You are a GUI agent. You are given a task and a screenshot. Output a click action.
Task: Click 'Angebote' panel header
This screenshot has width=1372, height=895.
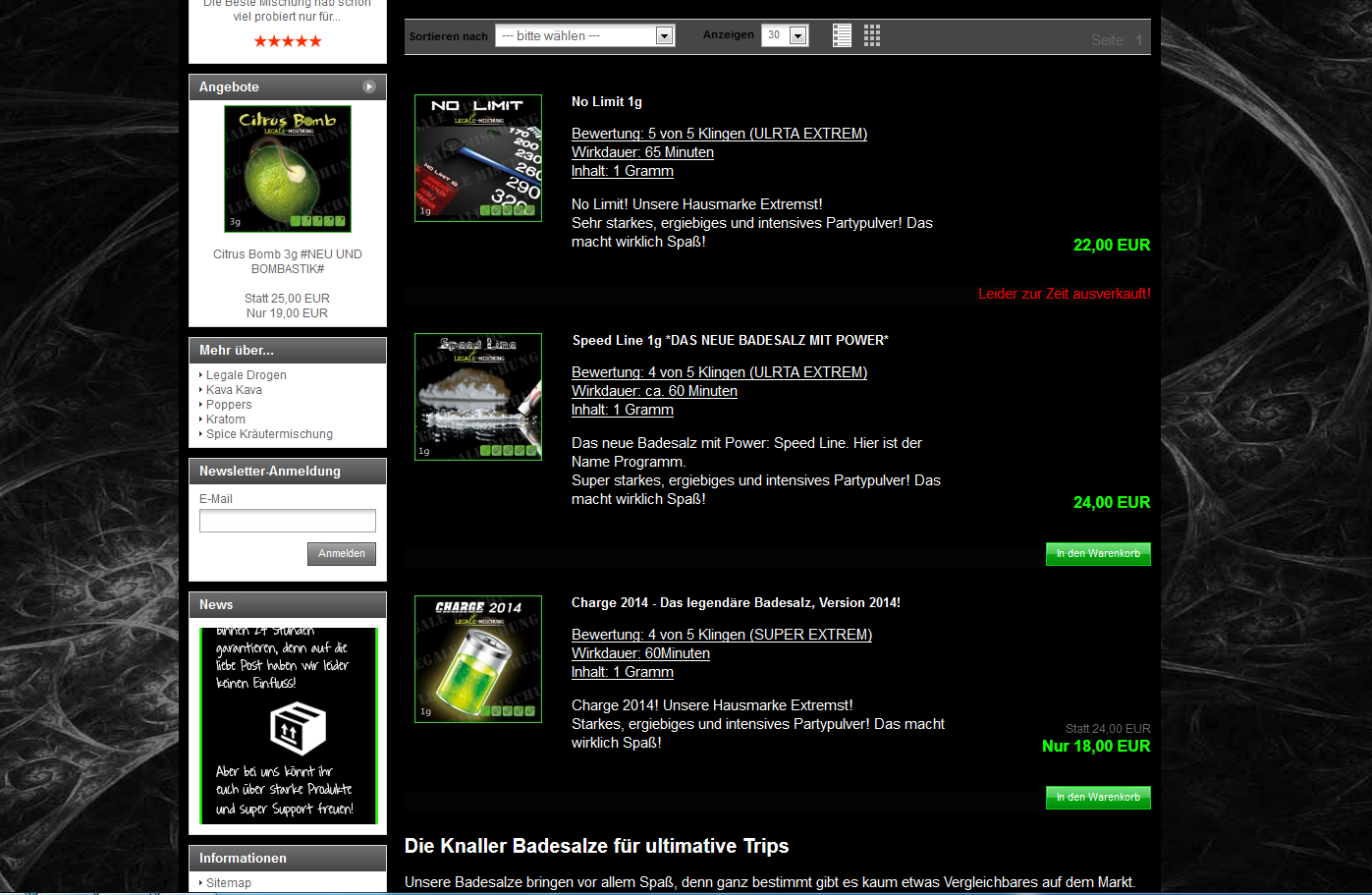[288, 86]
